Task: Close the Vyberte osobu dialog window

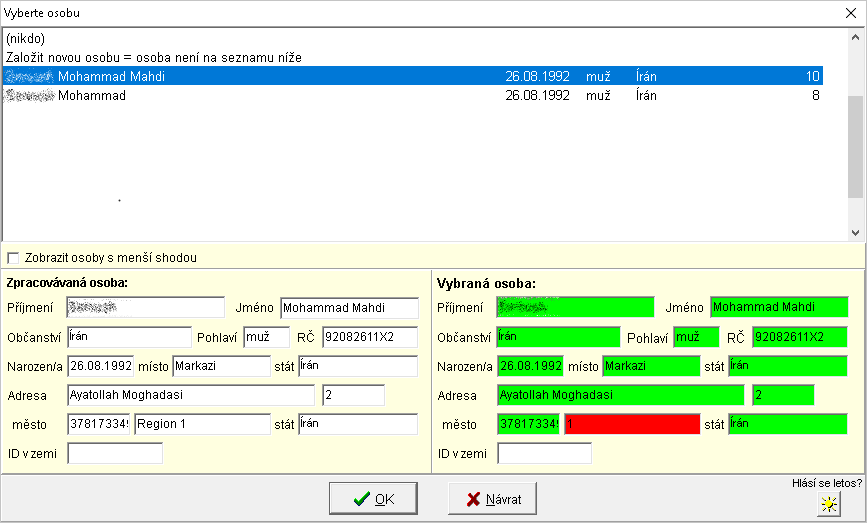Action: pos(851,14)
